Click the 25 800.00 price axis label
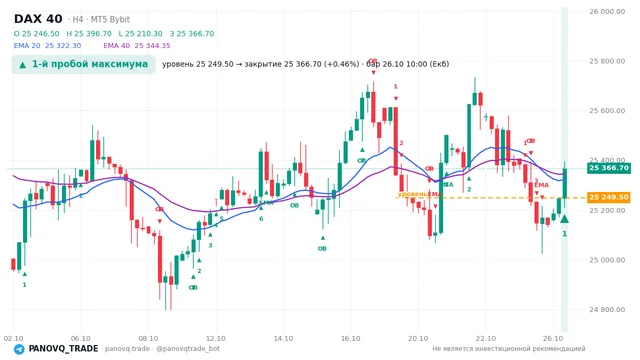 [x=607, y=61]
